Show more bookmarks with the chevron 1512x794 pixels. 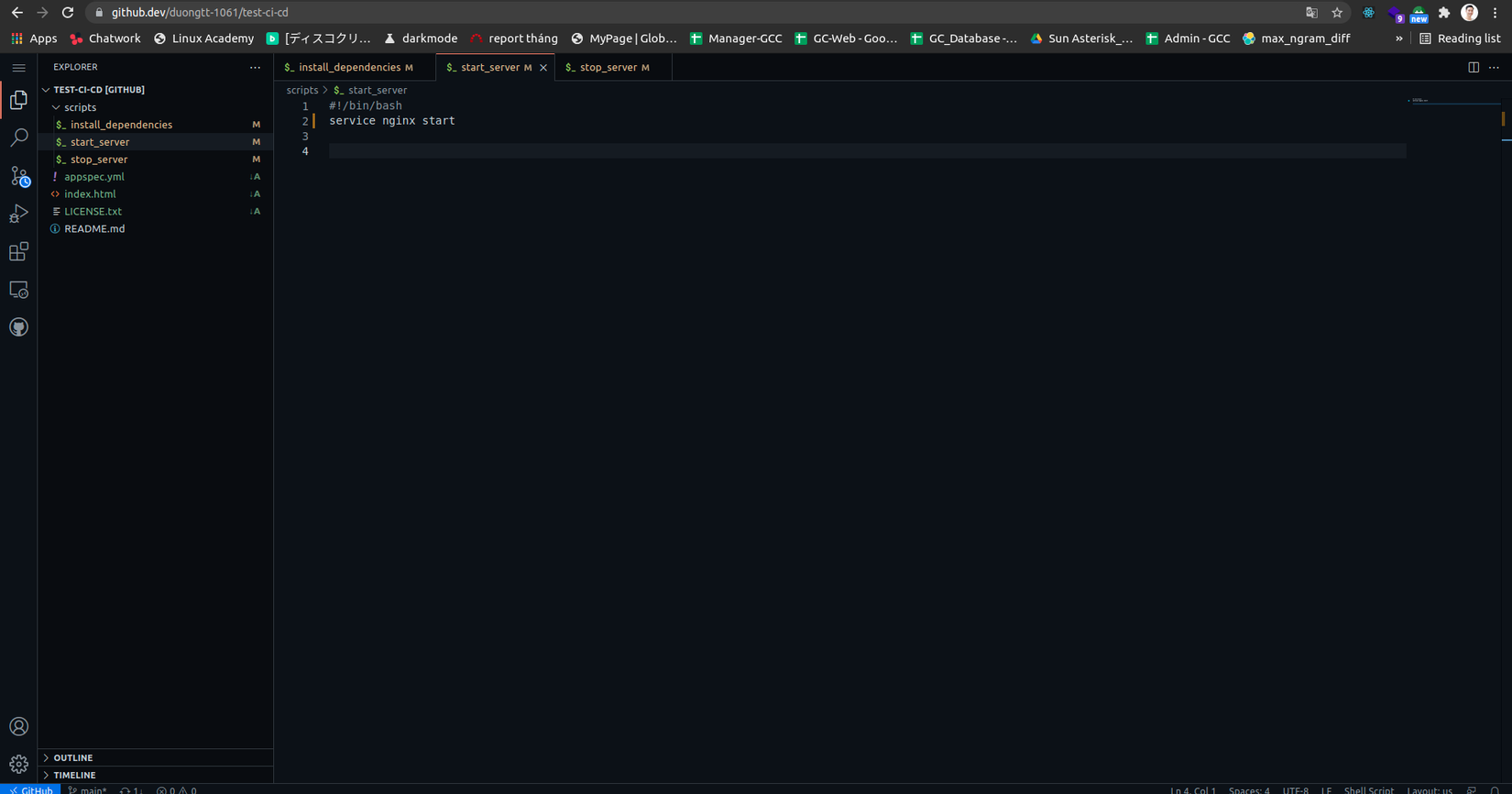[1398, 39]
